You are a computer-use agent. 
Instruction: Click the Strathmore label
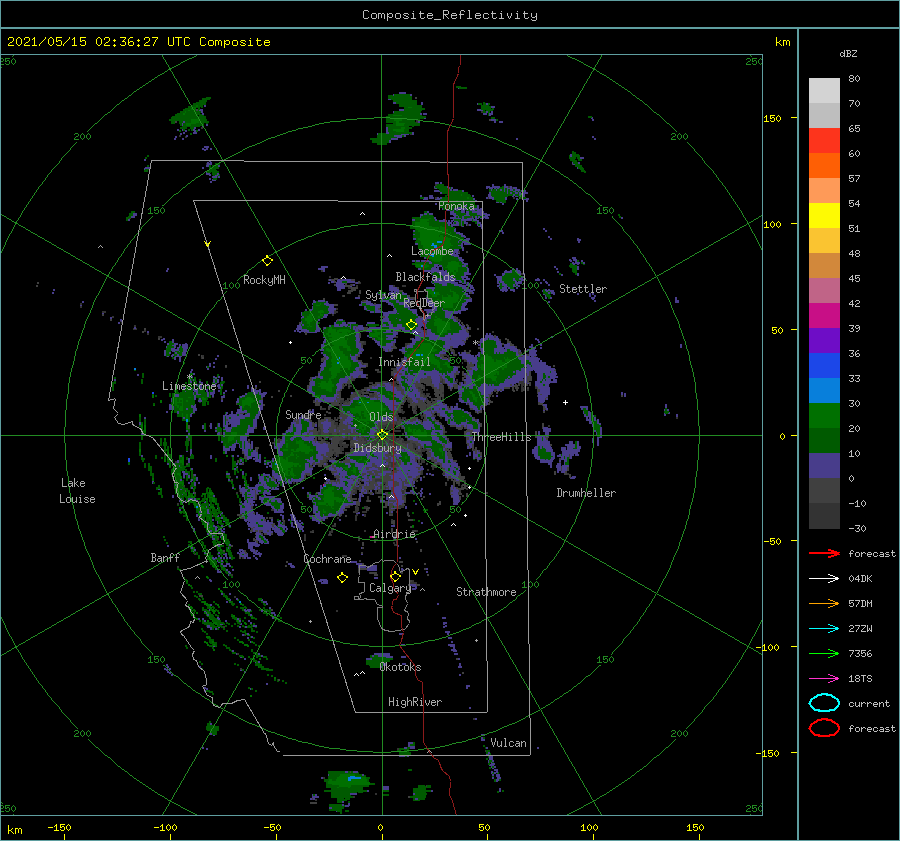(486, 592)
